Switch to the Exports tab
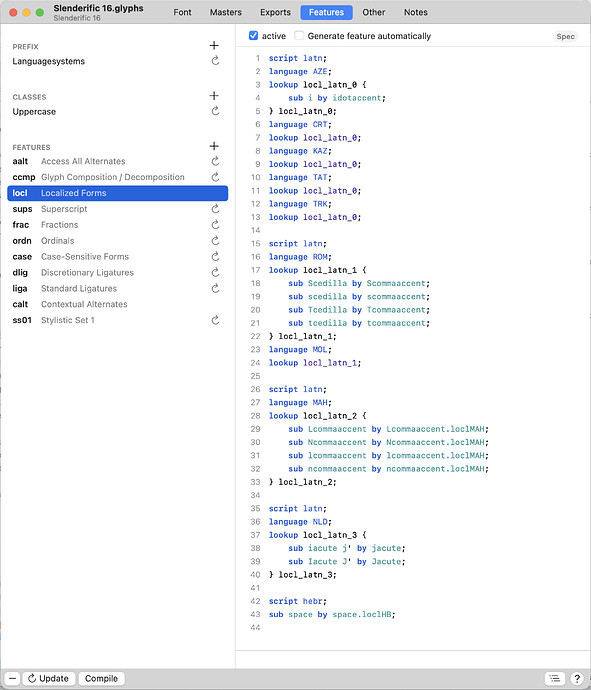Screen dimensions: 591x690 (275, 12)
